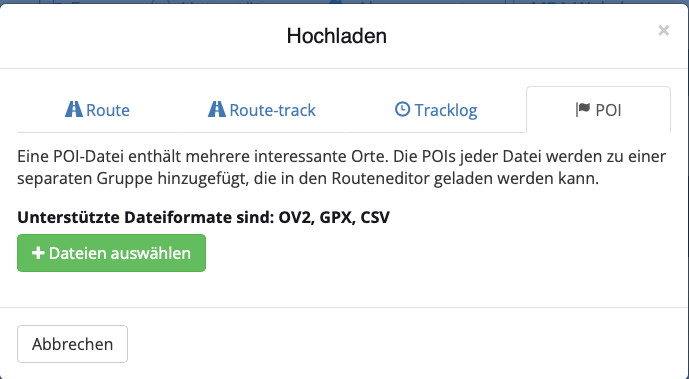Screen dimensions: 689x379
Task: Click the plus icon in green button
Action: coord(38,253)
